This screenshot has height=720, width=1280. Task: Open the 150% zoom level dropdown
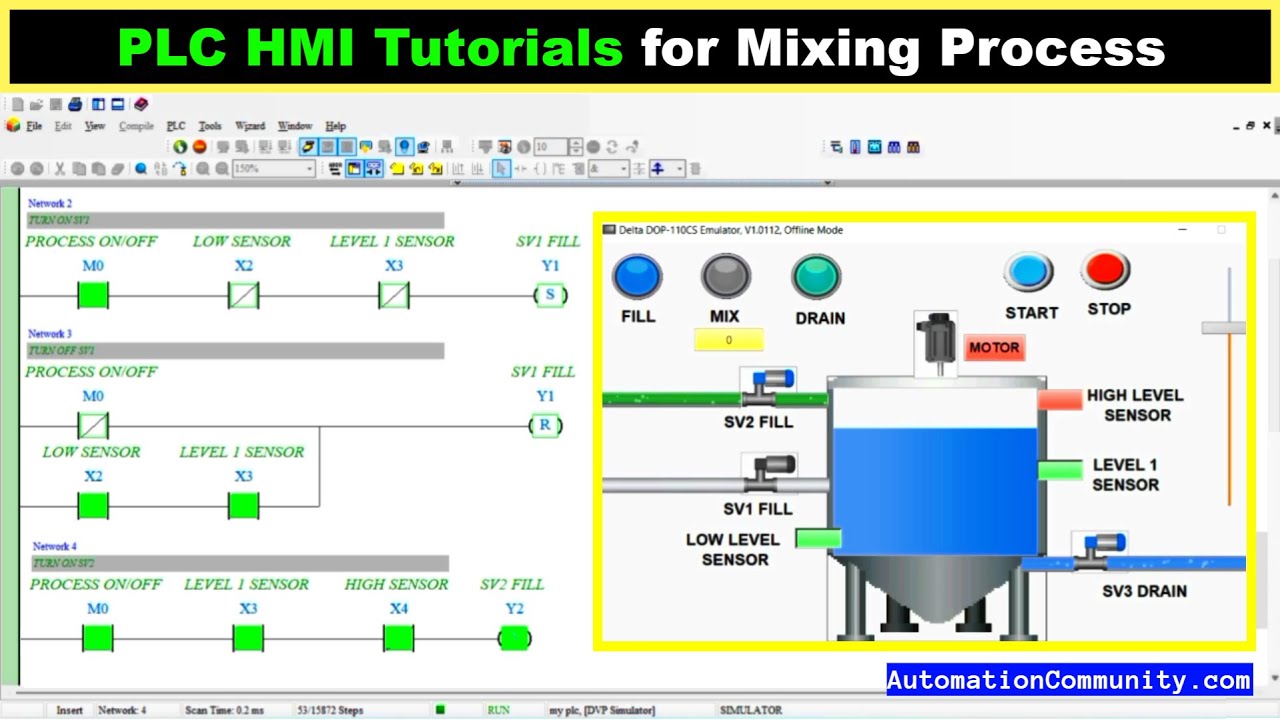coord(307,169)
